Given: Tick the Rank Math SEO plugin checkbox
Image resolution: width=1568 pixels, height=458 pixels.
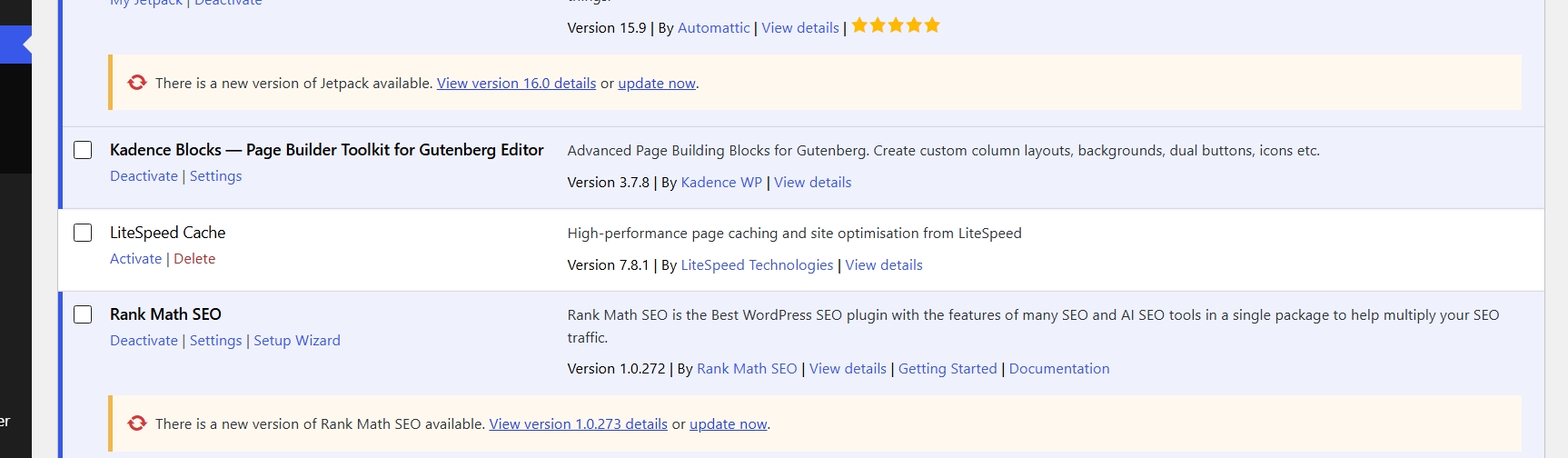Looking at the screenshot, I should pyautogui.click(x=83, y=314).
